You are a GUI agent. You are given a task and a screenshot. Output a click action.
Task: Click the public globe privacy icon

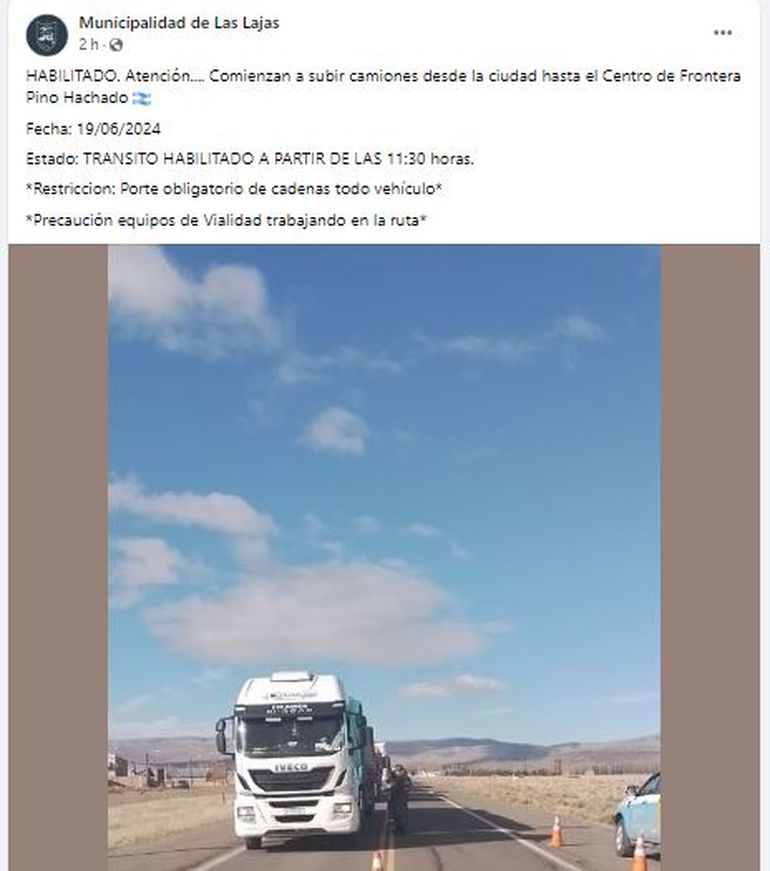(x=116, y=45)
